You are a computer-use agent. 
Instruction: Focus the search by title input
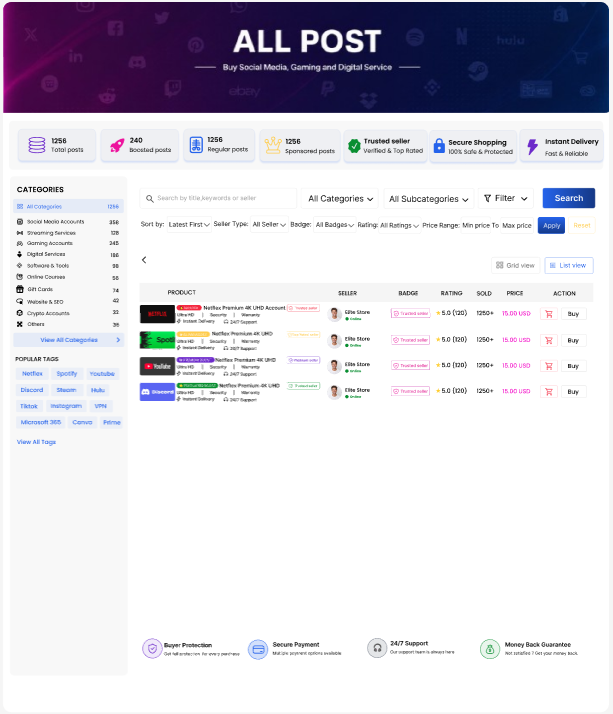point(218,198)
